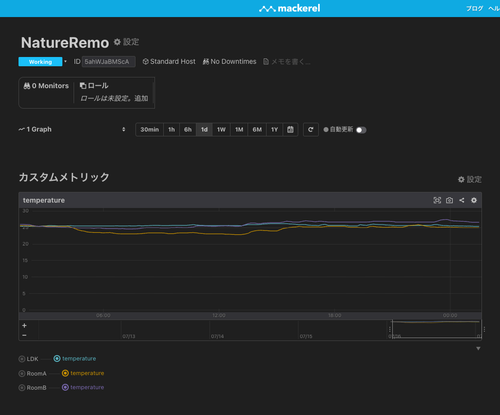Image resolution: width=500 pixels, height=415 pixels.
Task: Click the plus zoom-in button on timeline
Action: coord(24,326)
